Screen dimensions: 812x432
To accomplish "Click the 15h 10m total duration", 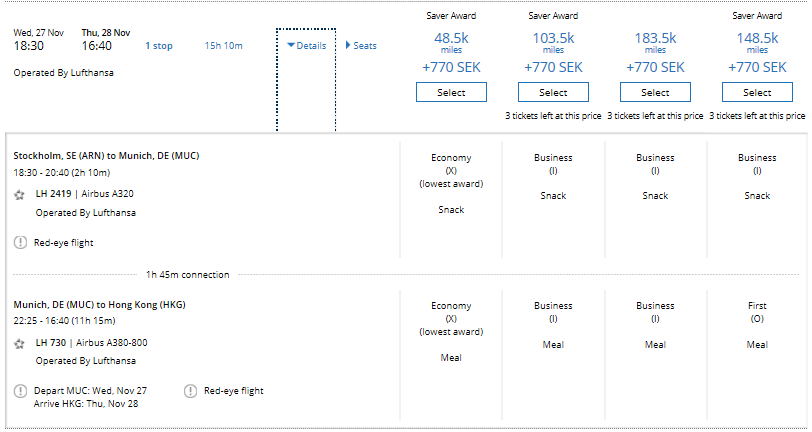I will tap(223, 46).
